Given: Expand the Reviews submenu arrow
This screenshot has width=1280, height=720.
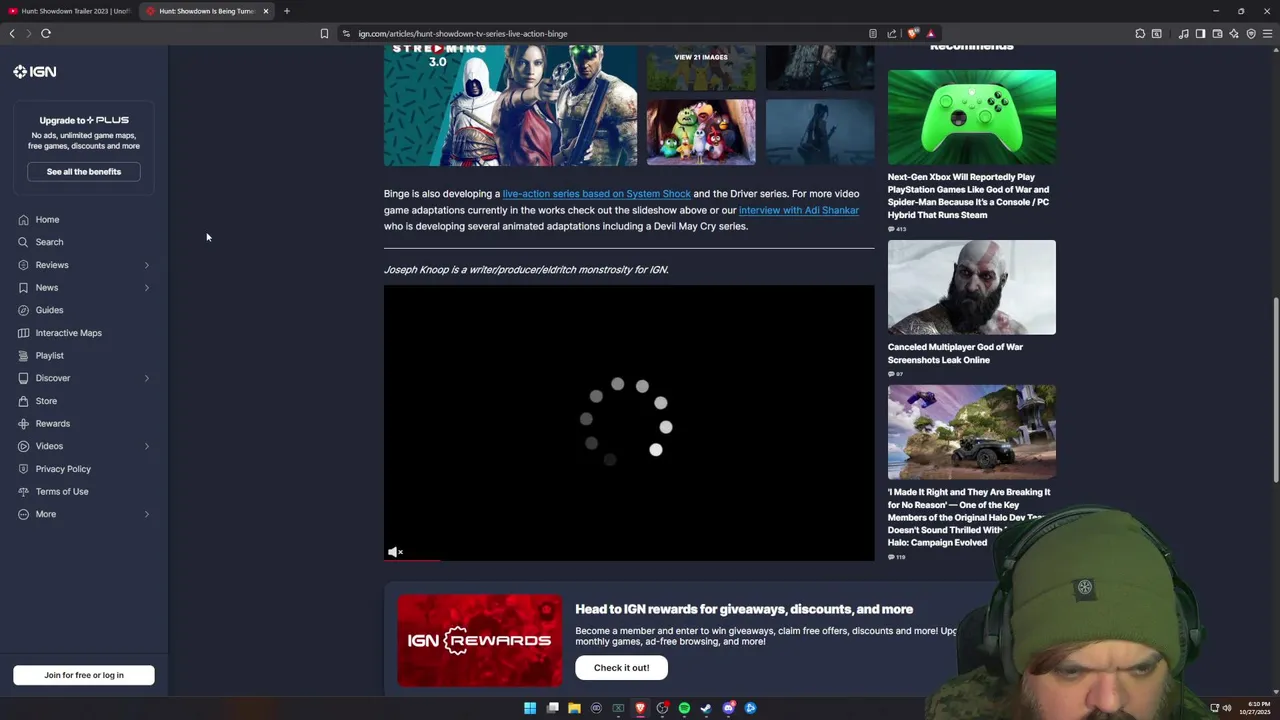Looking at the screenshot, I should click(x=146, y=265).
